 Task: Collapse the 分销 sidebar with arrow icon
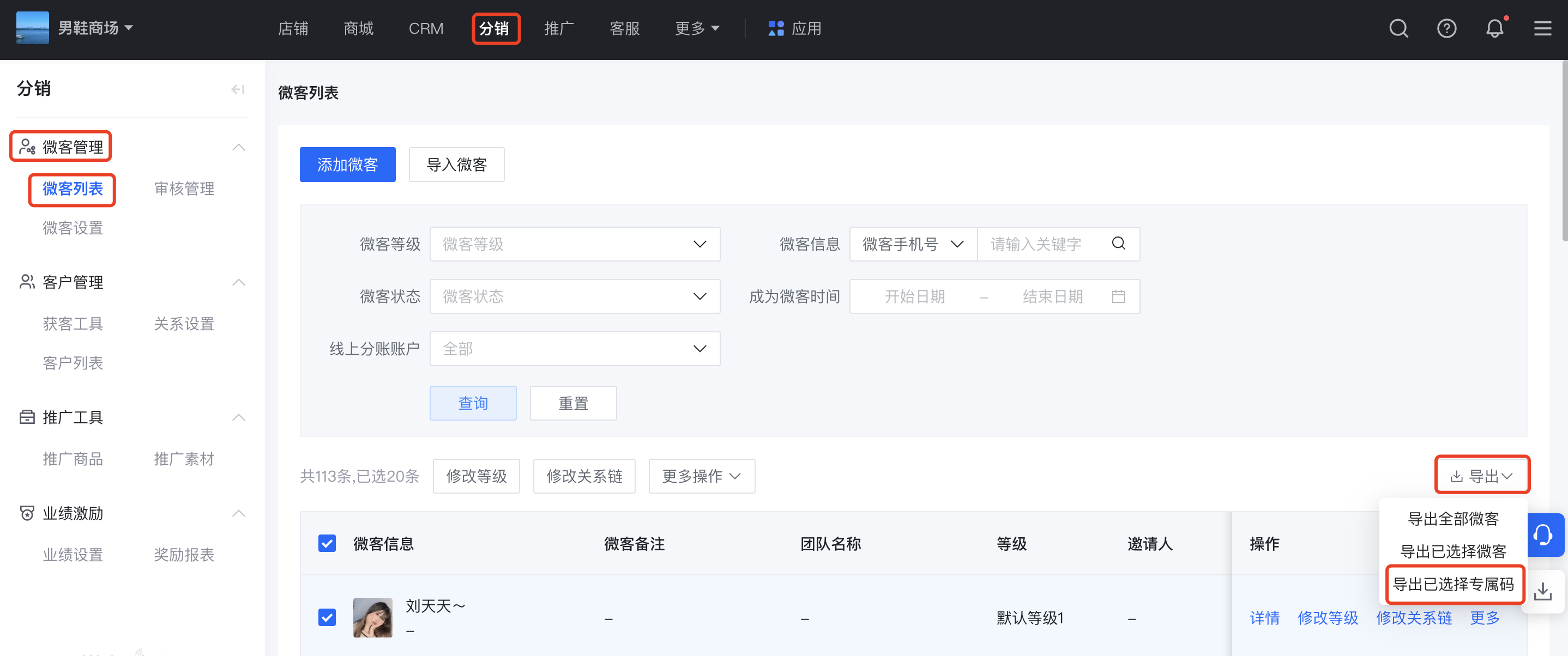tap(237, 89)
